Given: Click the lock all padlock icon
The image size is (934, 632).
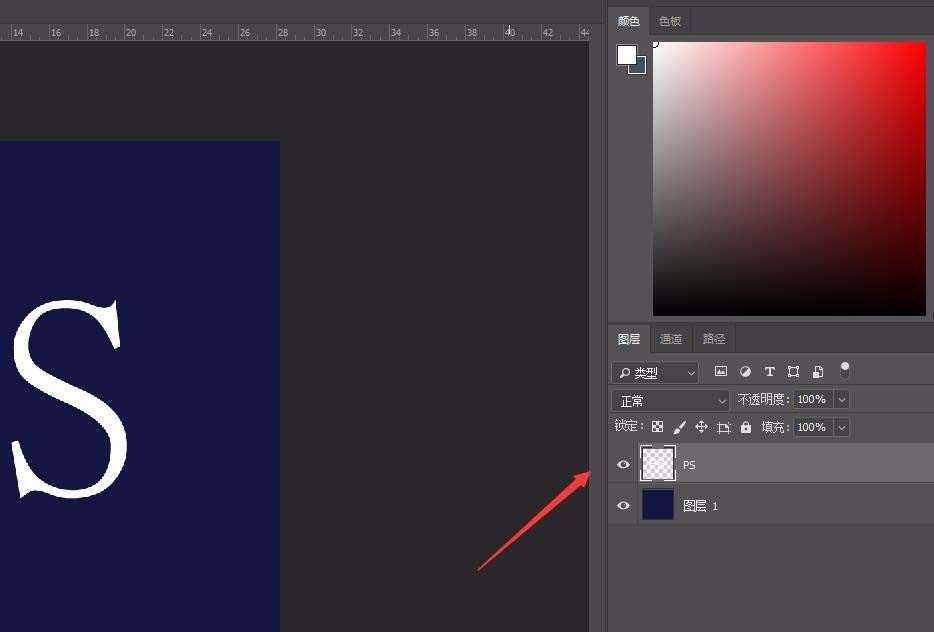Looking at the screenshot, I should click(x=745, y=427).
